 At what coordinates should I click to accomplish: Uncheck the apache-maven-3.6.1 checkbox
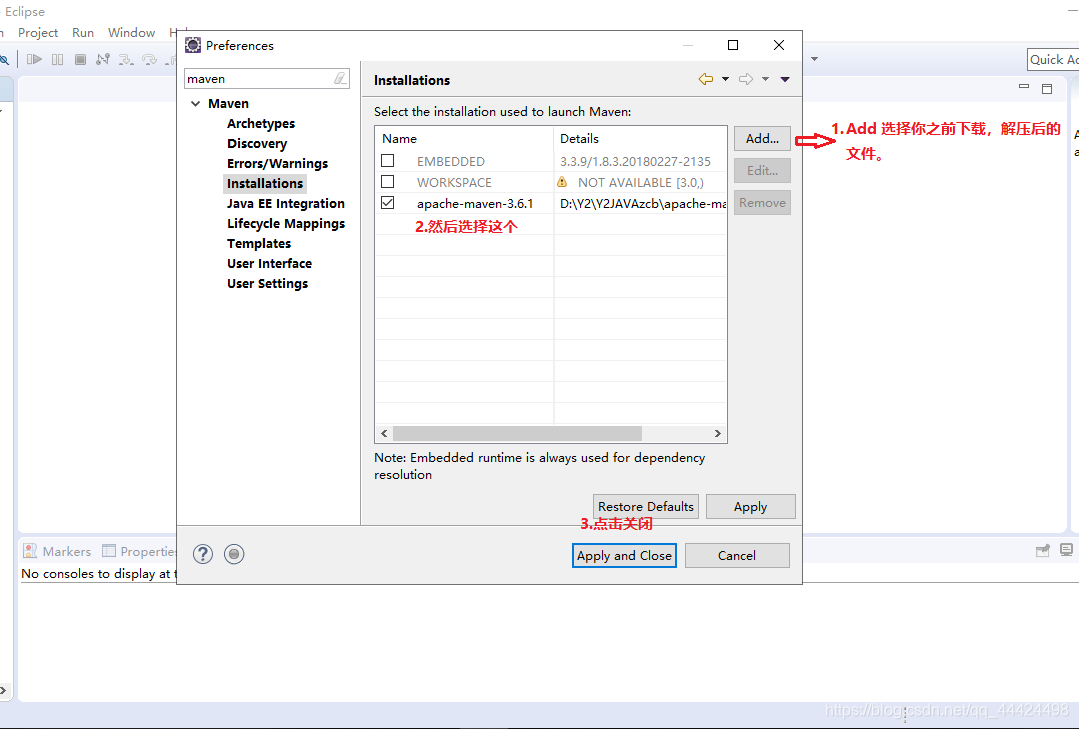(x=388, y=202)
